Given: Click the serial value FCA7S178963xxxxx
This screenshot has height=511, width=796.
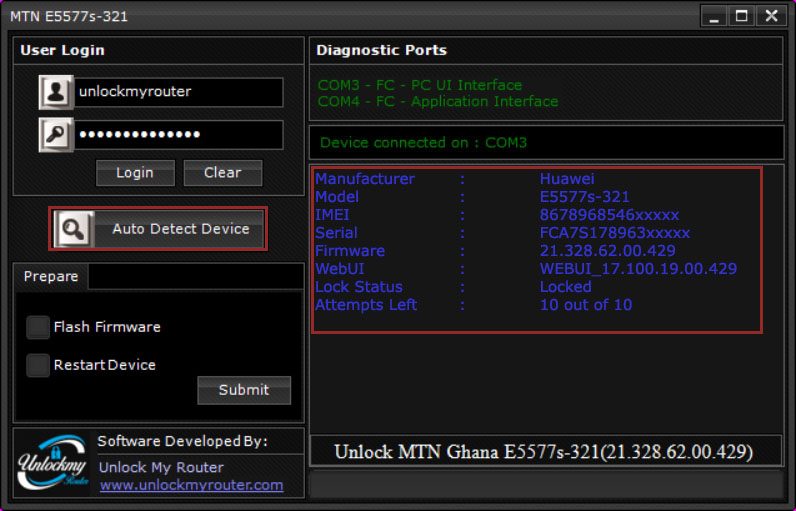Looking at the screenshot, I should click(x=615, y=233).
